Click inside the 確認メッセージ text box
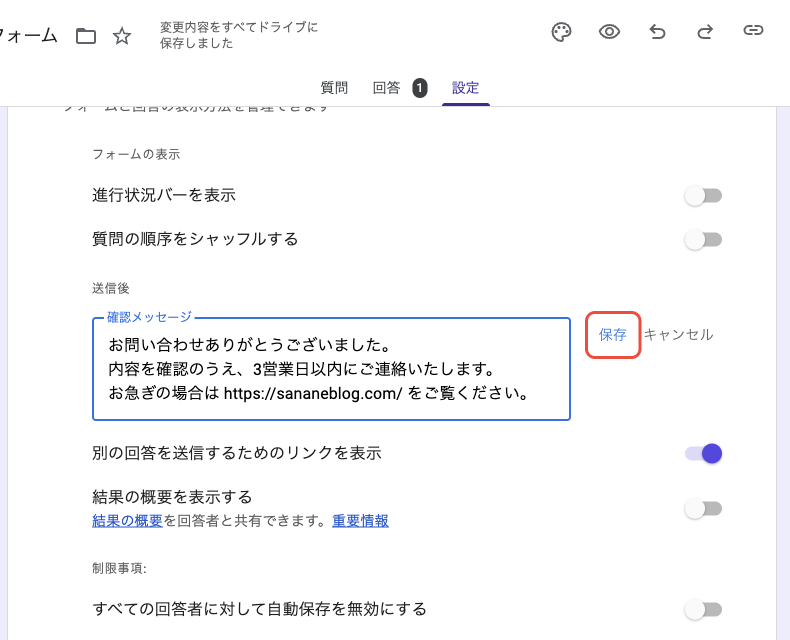790x640 pixels. (332, 369)
